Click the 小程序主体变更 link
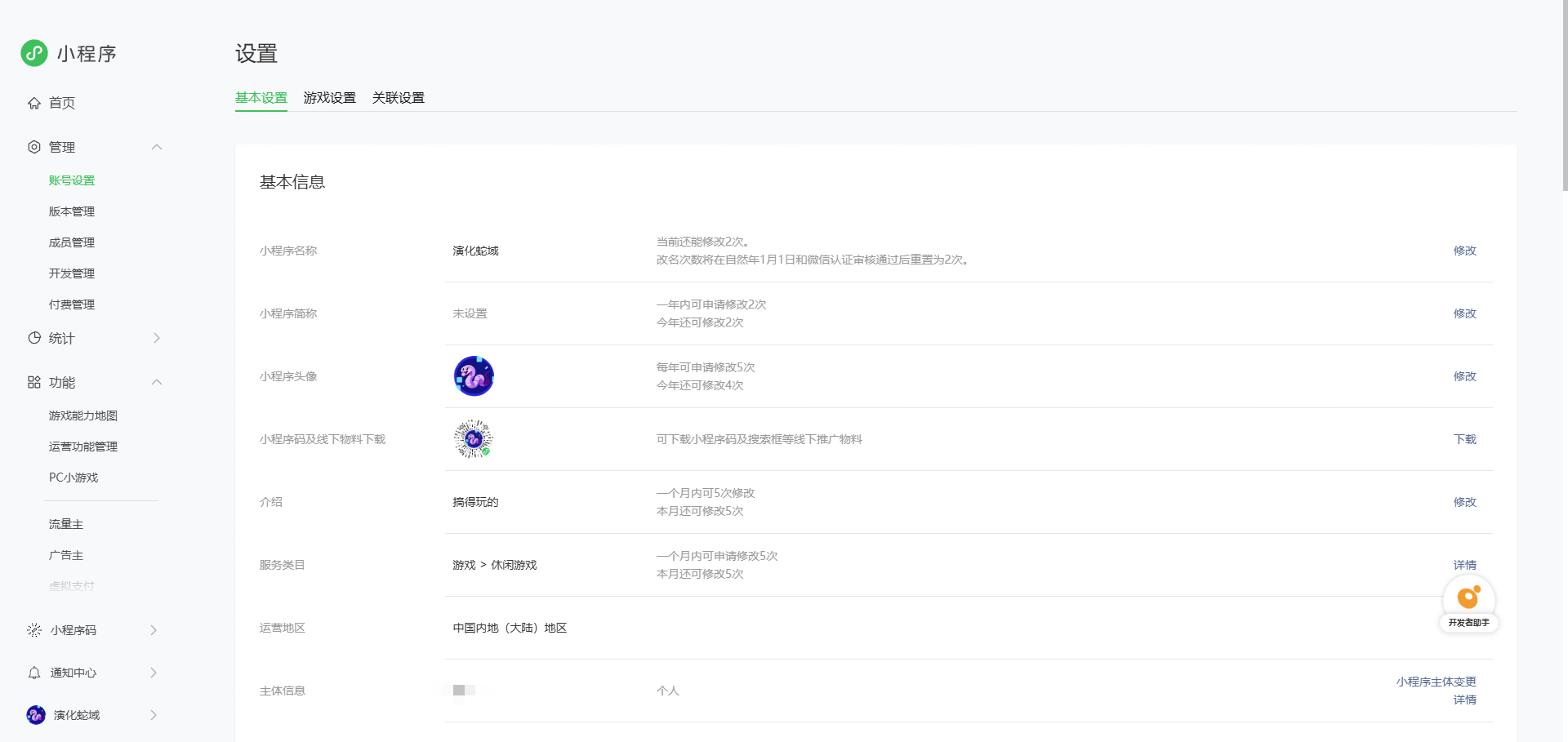 [1437, 682]
